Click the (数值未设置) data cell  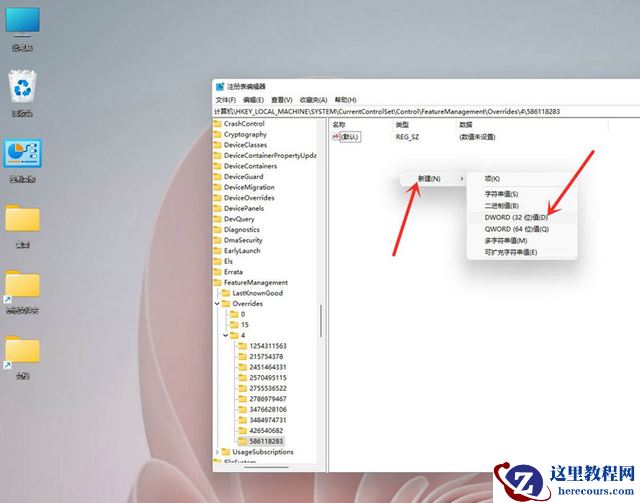(477, 137)
